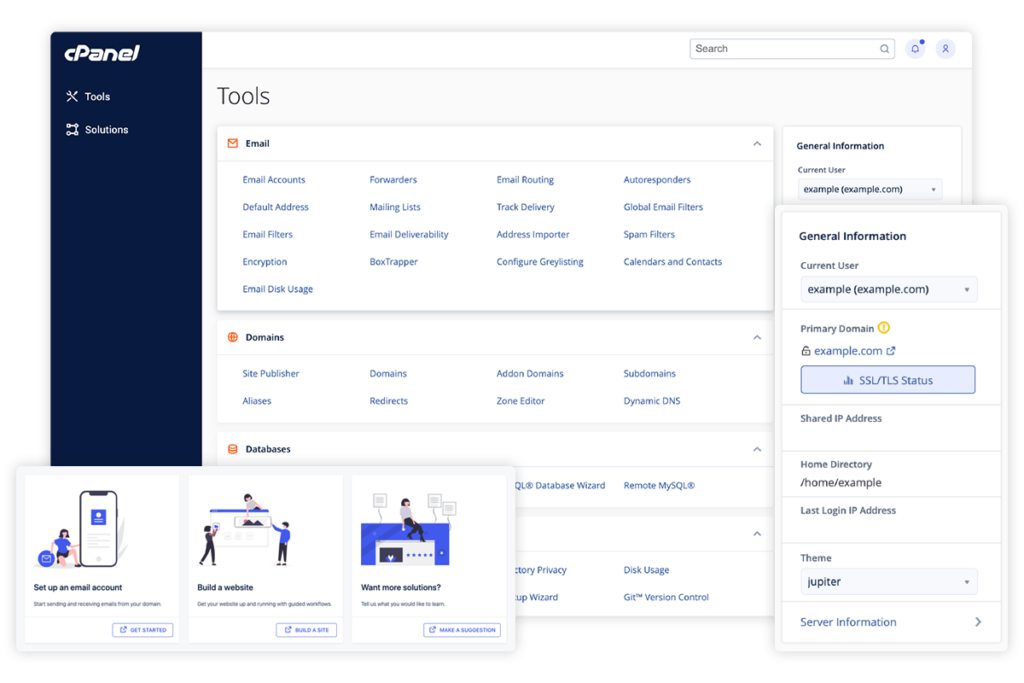Open the notification bell icon
The image size is (1024, 683).
(914, 48)
